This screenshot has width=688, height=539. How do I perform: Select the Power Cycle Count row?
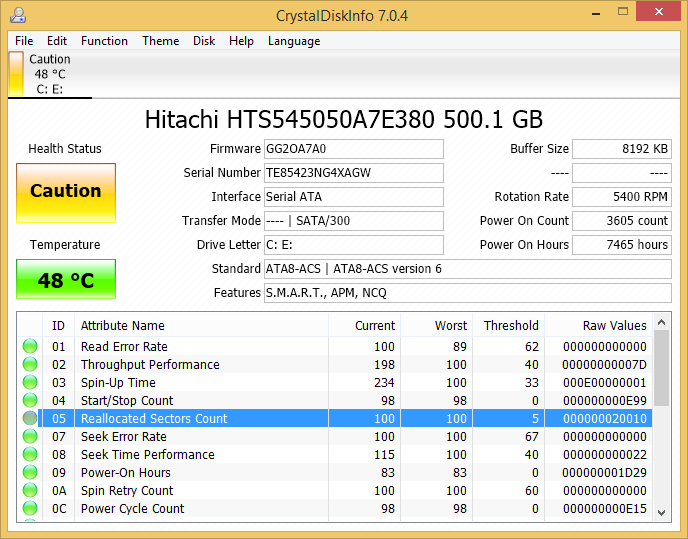(335, 508)
